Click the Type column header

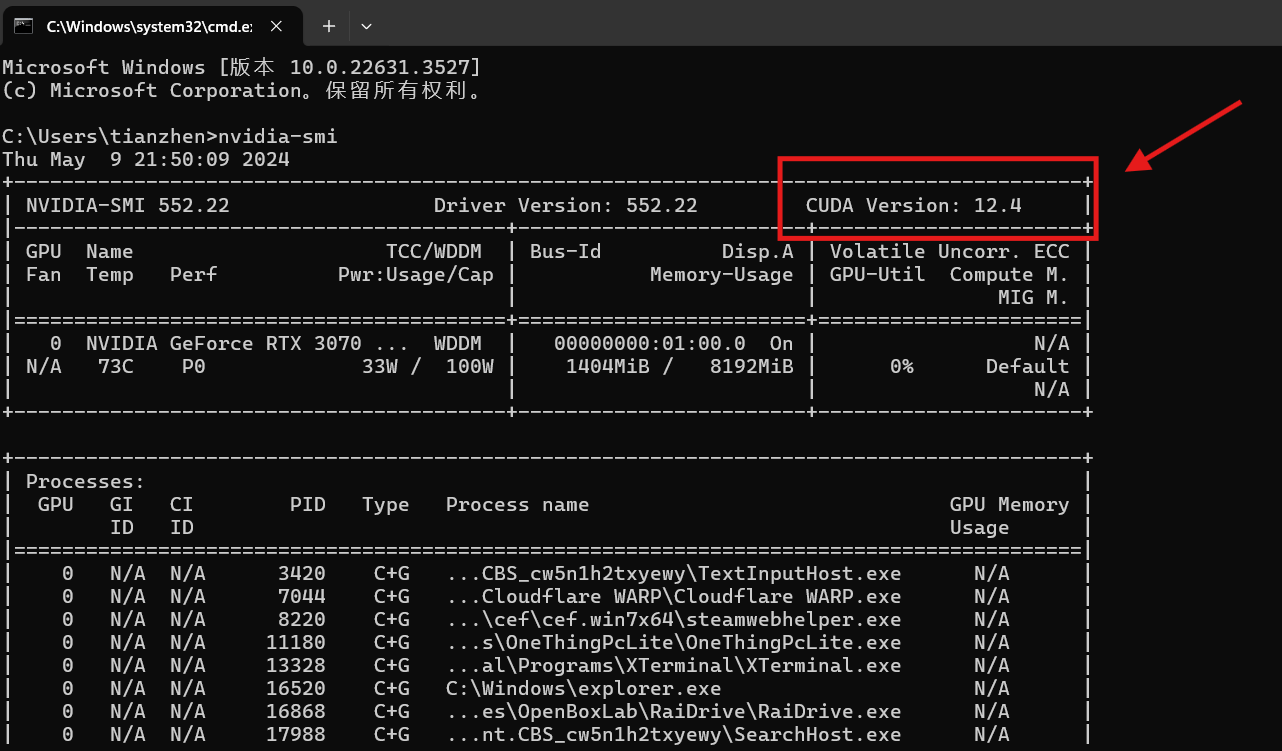[386, 505]
